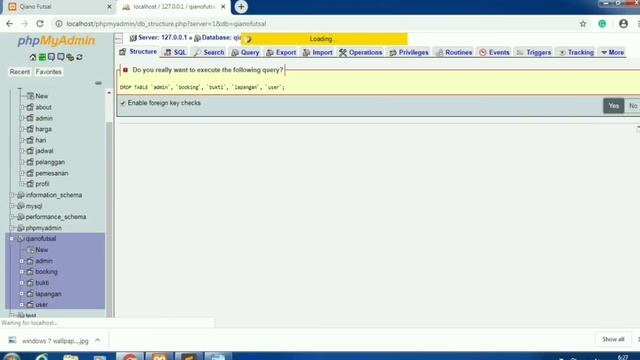
Task: Go back in browser history
Action: (x=9, y=24)
